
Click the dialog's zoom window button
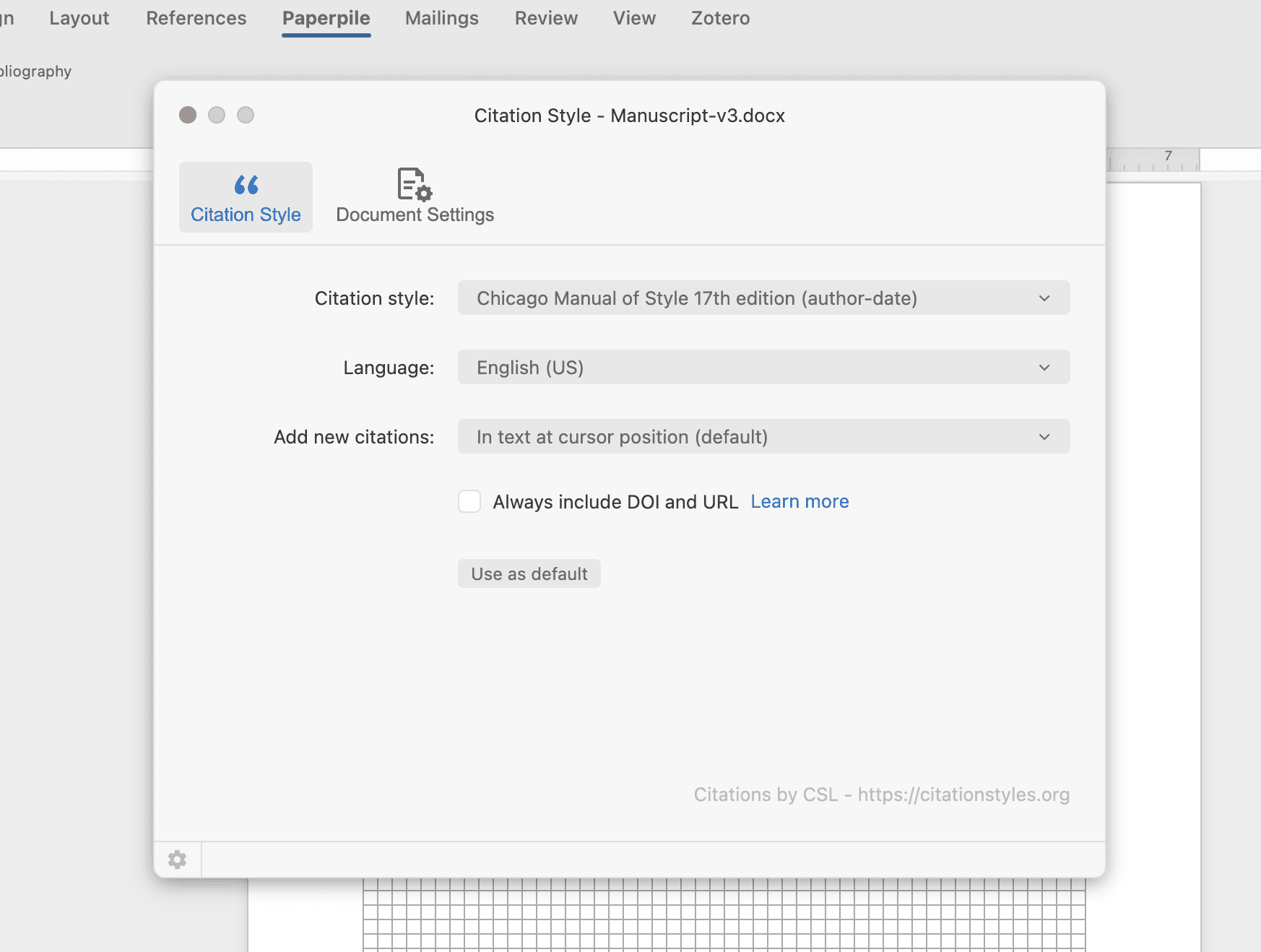pos(246,115)
